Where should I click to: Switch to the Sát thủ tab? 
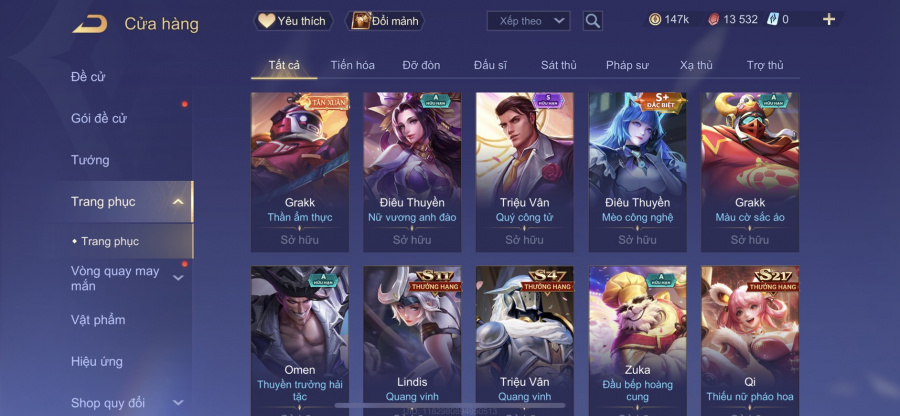point(558,65)
